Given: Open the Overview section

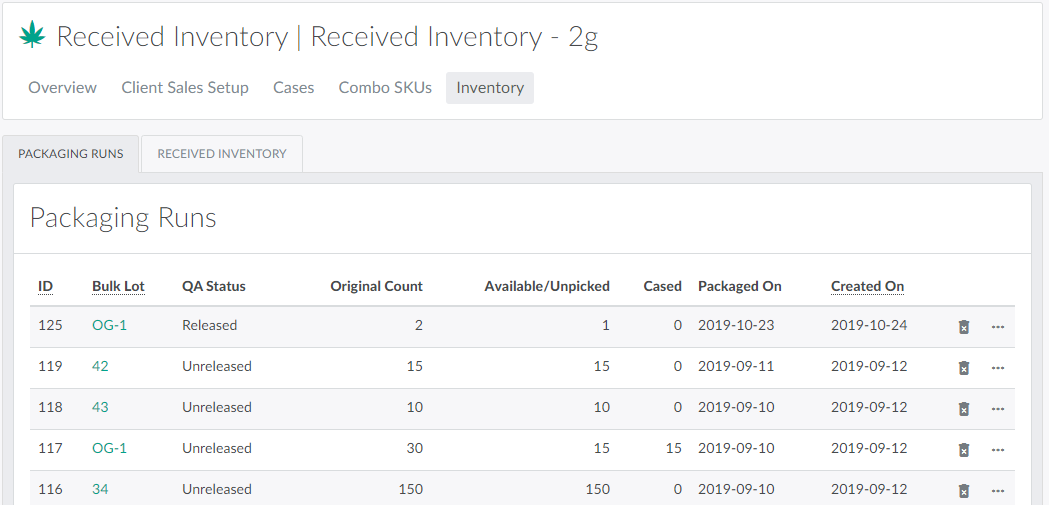Looking at the screenshot, I should [62, 88].
